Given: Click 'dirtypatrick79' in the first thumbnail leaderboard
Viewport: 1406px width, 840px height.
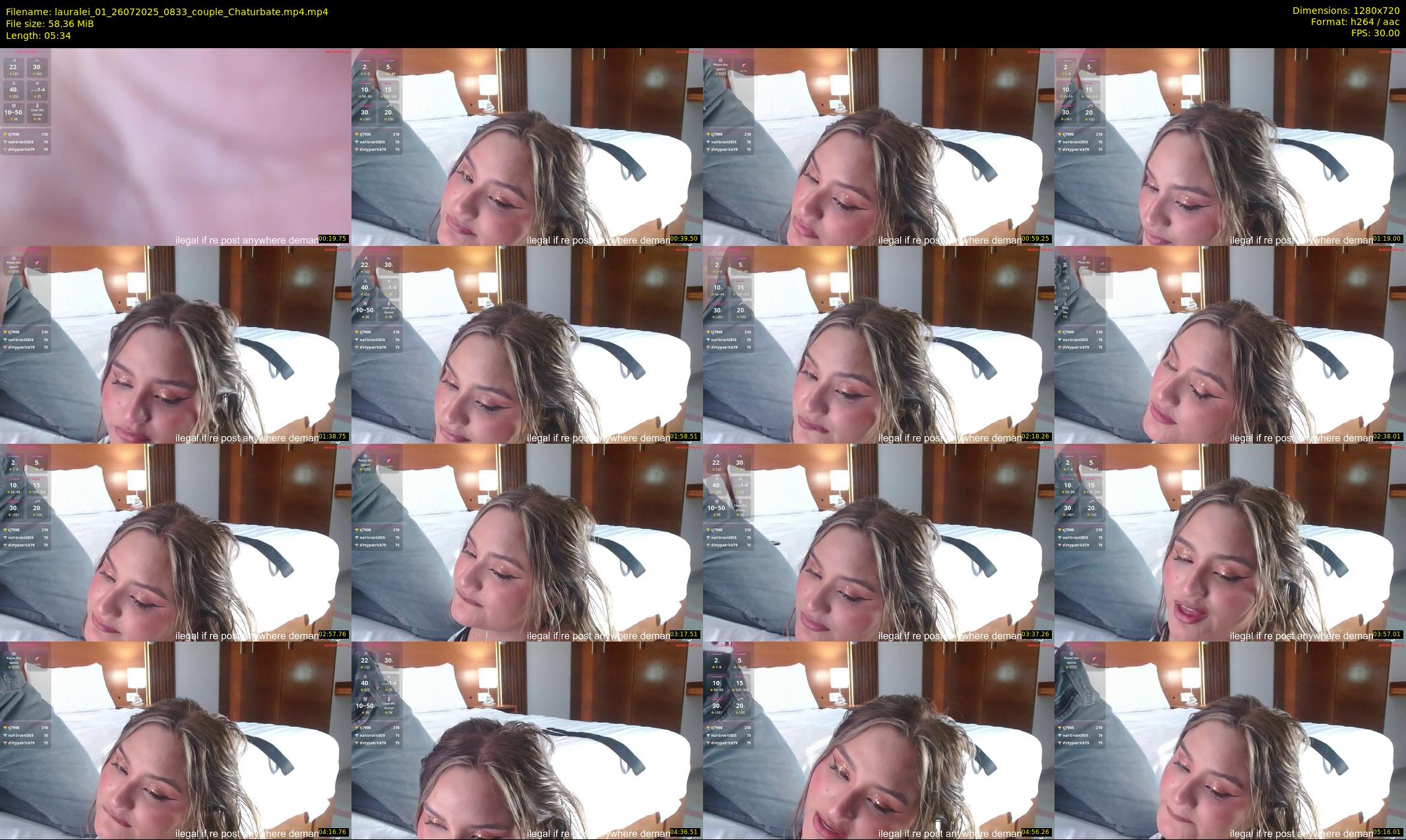Looking at the screenshot, I should [20, 150].
